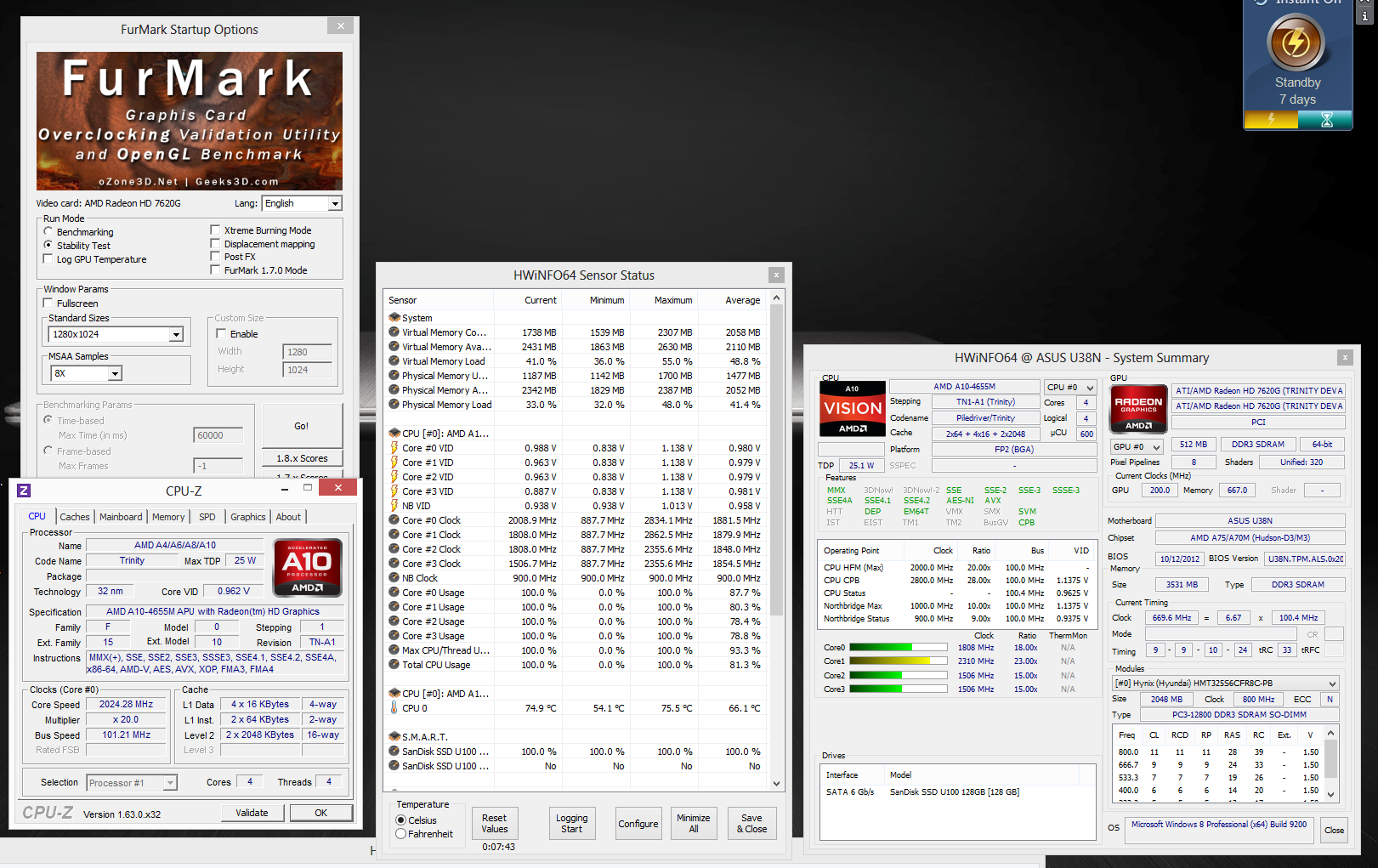Click the info 'i' icon beside the Instant On widget
1378x868 pixels.
pos(1365,16)
